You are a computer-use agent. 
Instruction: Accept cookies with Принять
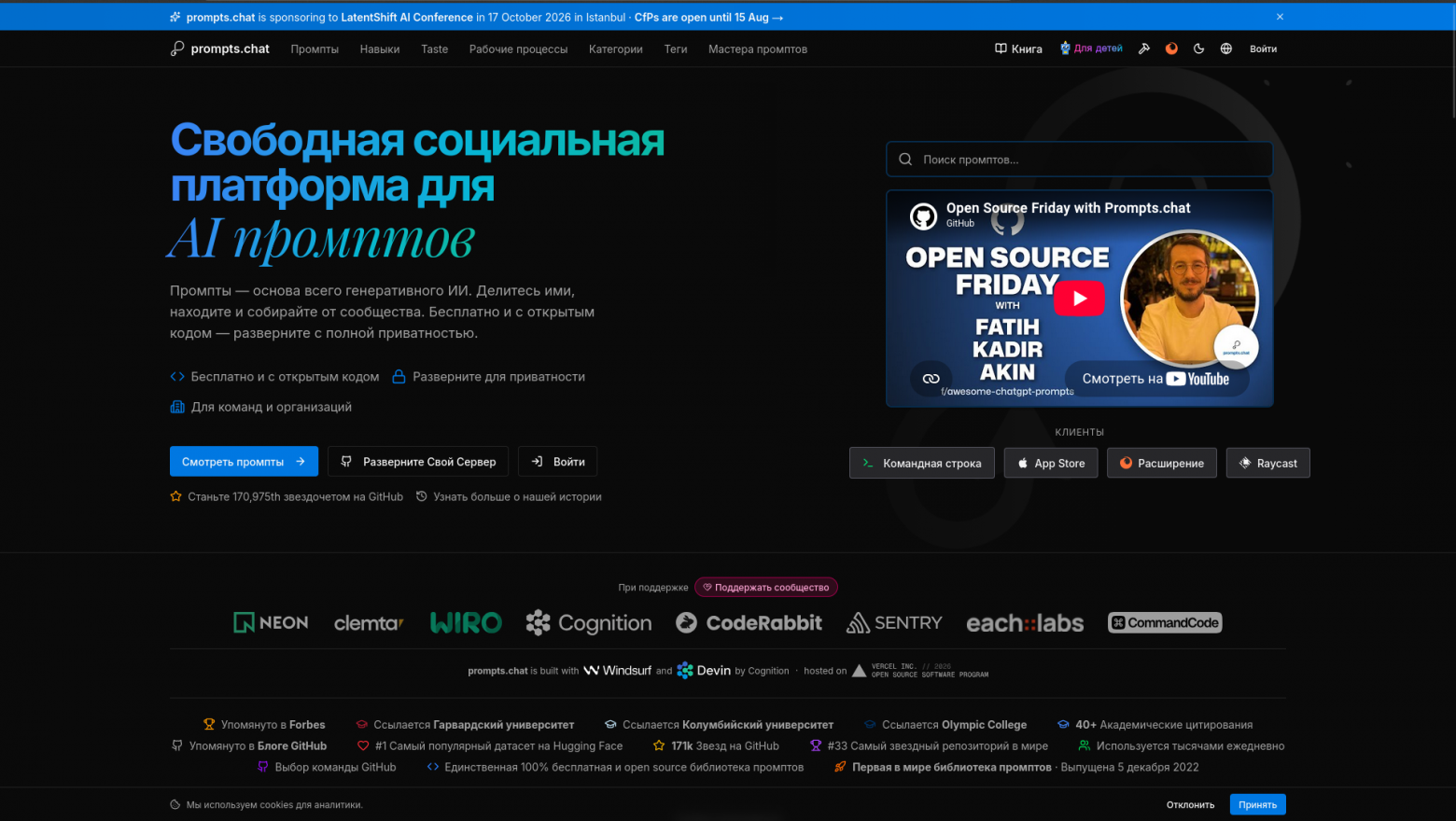click(1257, 805)
